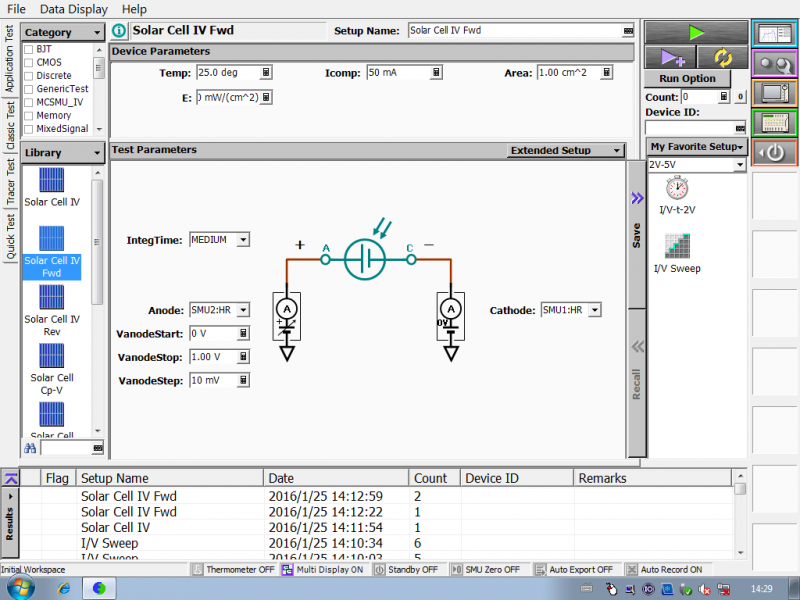Open keypad icon next to VanodeStart field

click(243, 333)
